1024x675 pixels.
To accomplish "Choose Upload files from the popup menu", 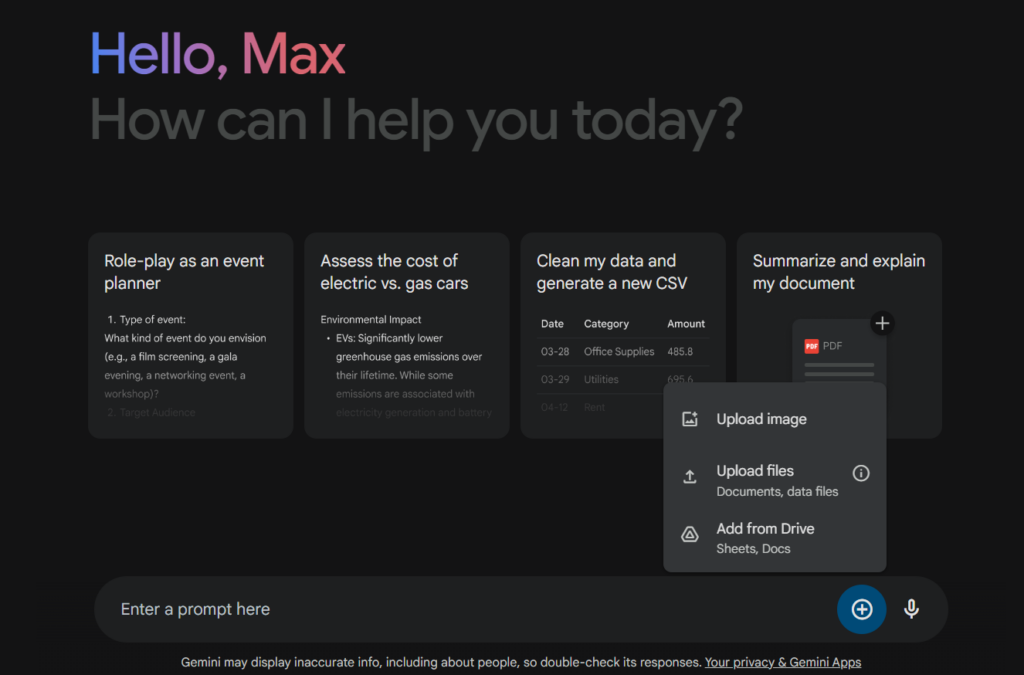I will click(755, 471).
